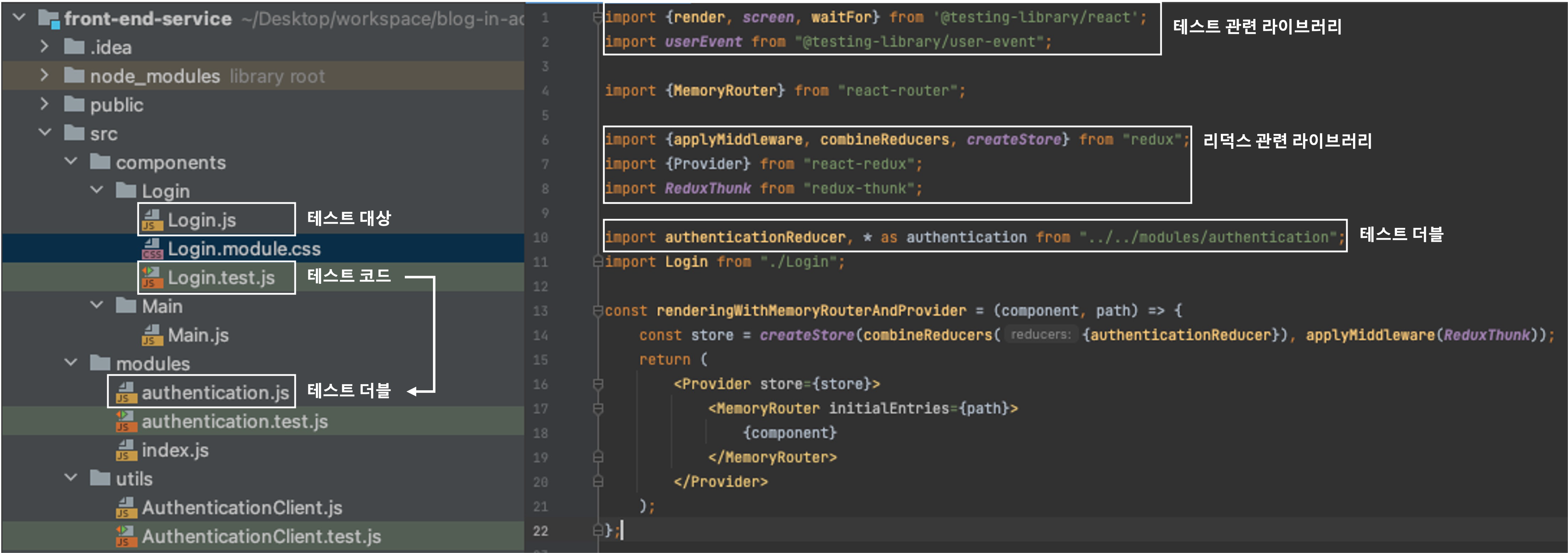
Task: Expand the public folder
Action: coord(45,104)
